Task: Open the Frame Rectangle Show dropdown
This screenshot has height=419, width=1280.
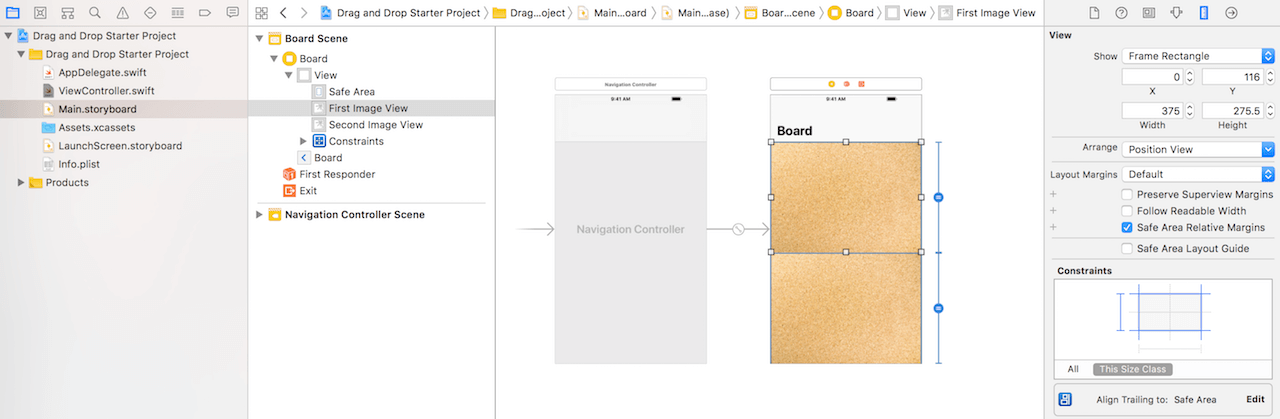Action: pyautogui.click(x=1197, y=57)
